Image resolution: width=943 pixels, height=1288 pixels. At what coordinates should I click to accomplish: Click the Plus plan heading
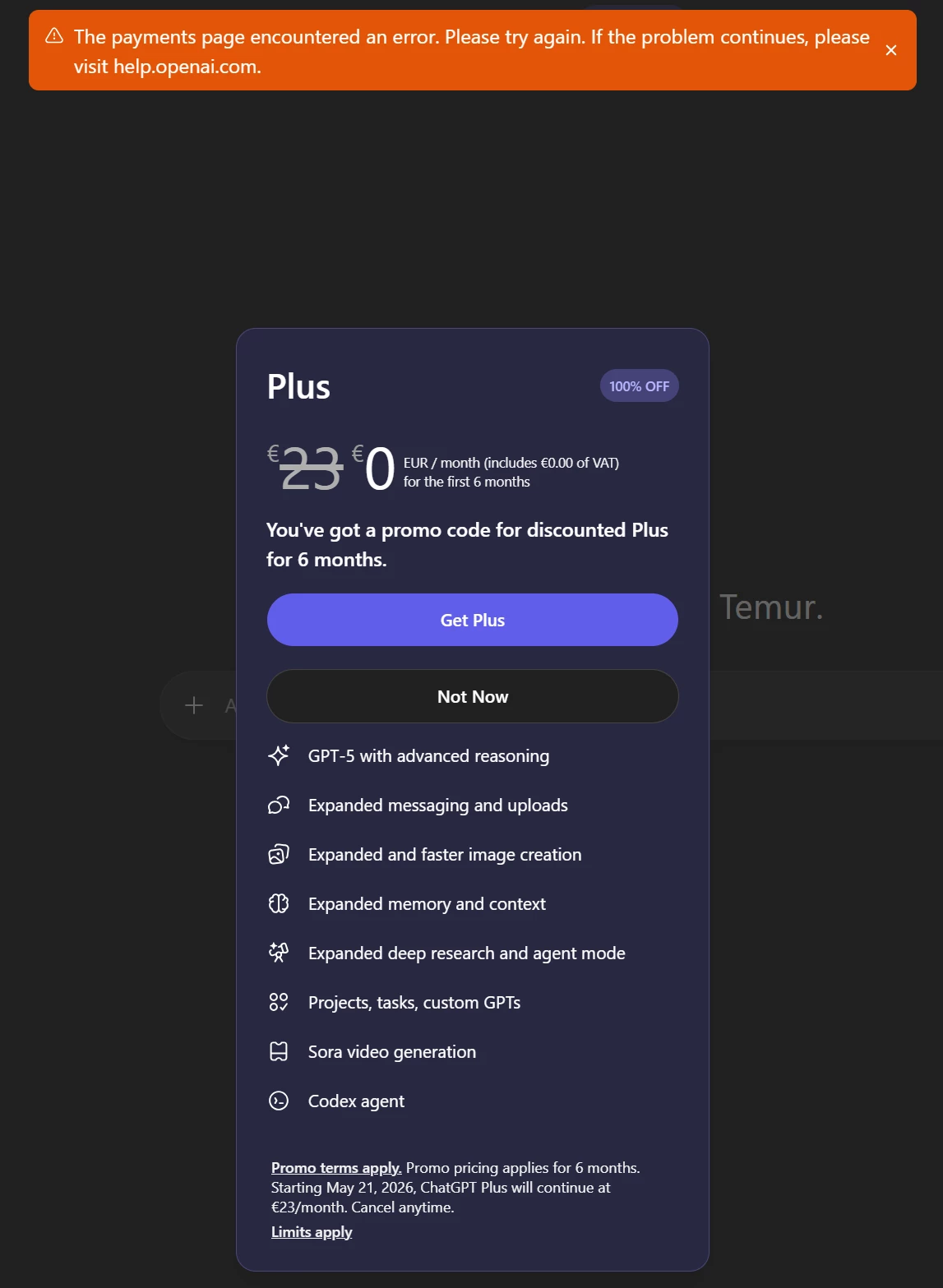pyautogui.click(x=298, y=387)
